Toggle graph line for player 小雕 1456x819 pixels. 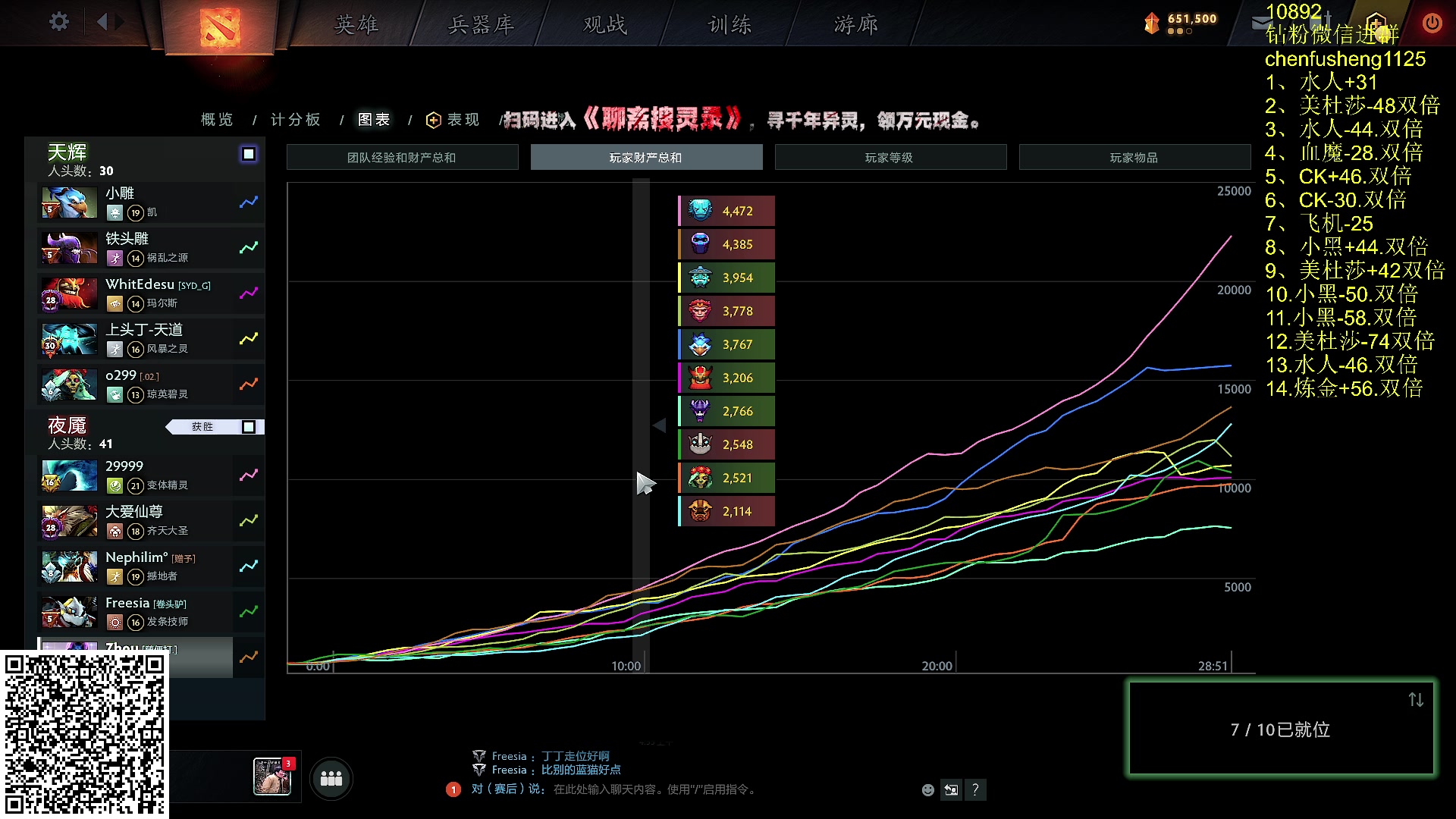point(249,202)
